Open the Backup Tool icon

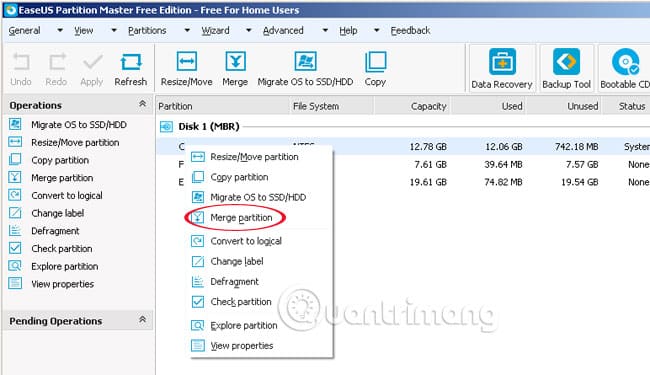click(x=566, y=69)
